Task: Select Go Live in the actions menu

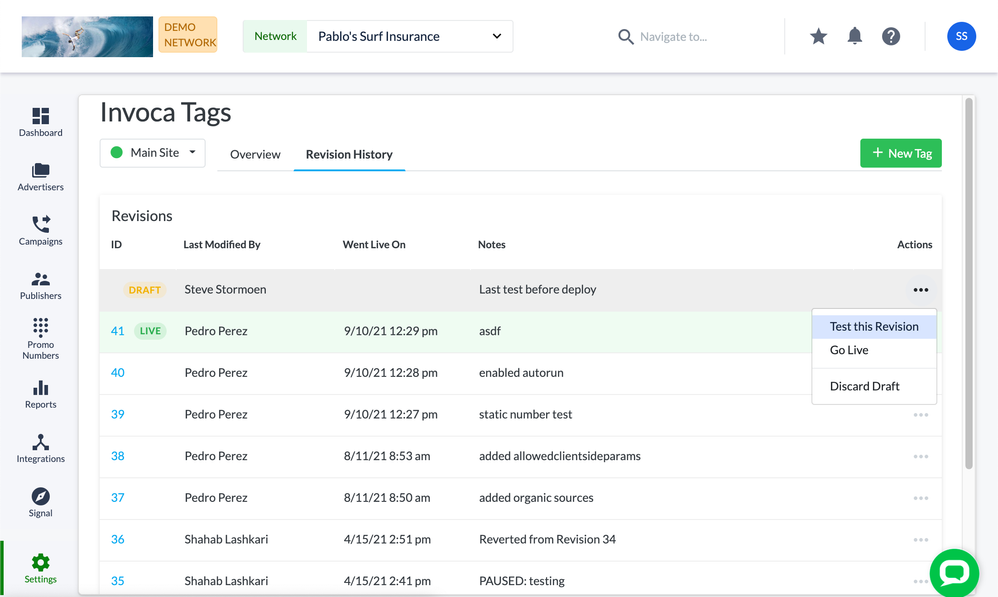Action: pos(874,350)
